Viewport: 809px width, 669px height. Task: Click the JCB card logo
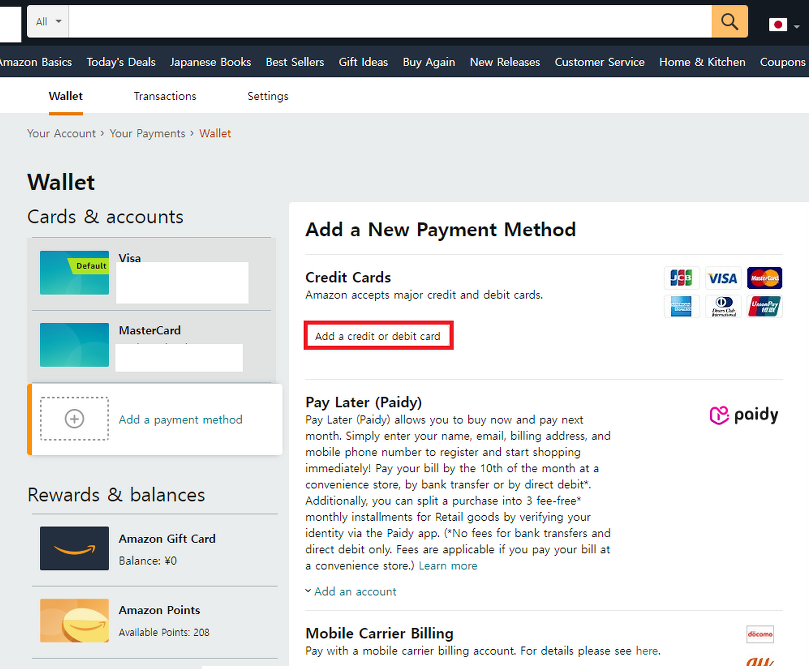(x=681, y=278)
